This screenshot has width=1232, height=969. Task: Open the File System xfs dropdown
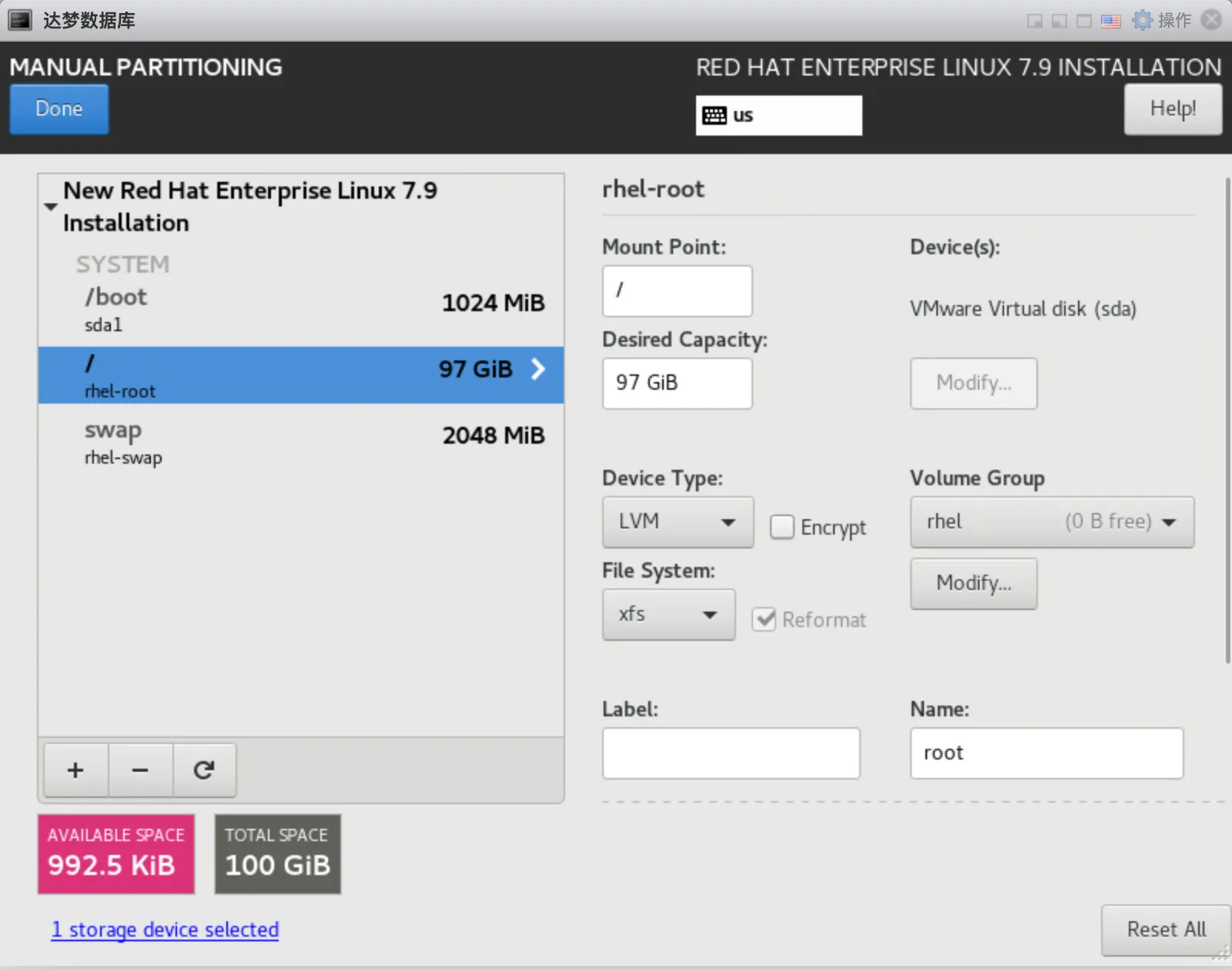668,615
